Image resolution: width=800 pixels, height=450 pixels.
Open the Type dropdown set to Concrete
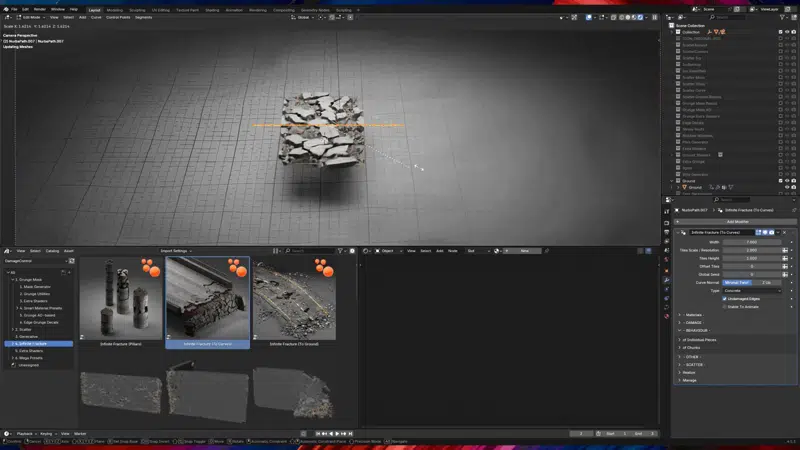752,291
